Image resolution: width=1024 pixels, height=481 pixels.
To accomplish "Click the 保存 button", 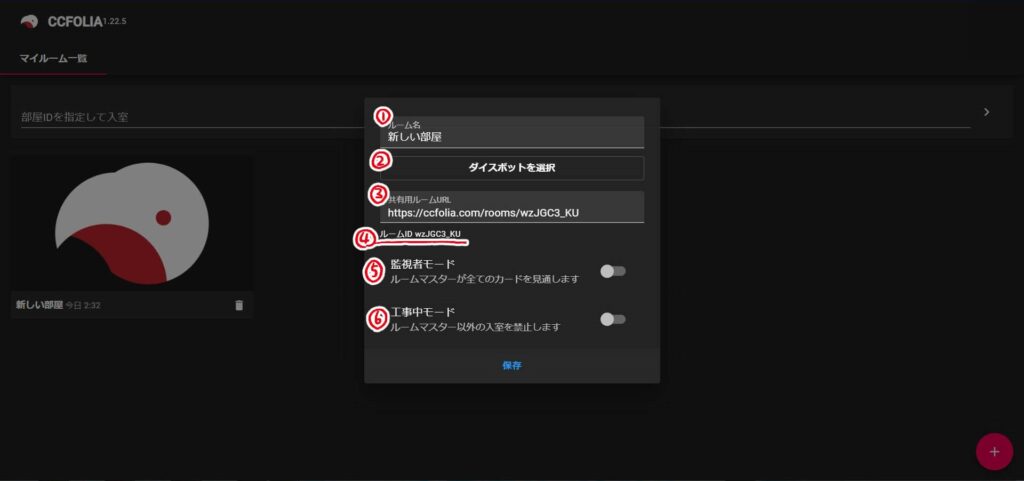I will point(512,365).
